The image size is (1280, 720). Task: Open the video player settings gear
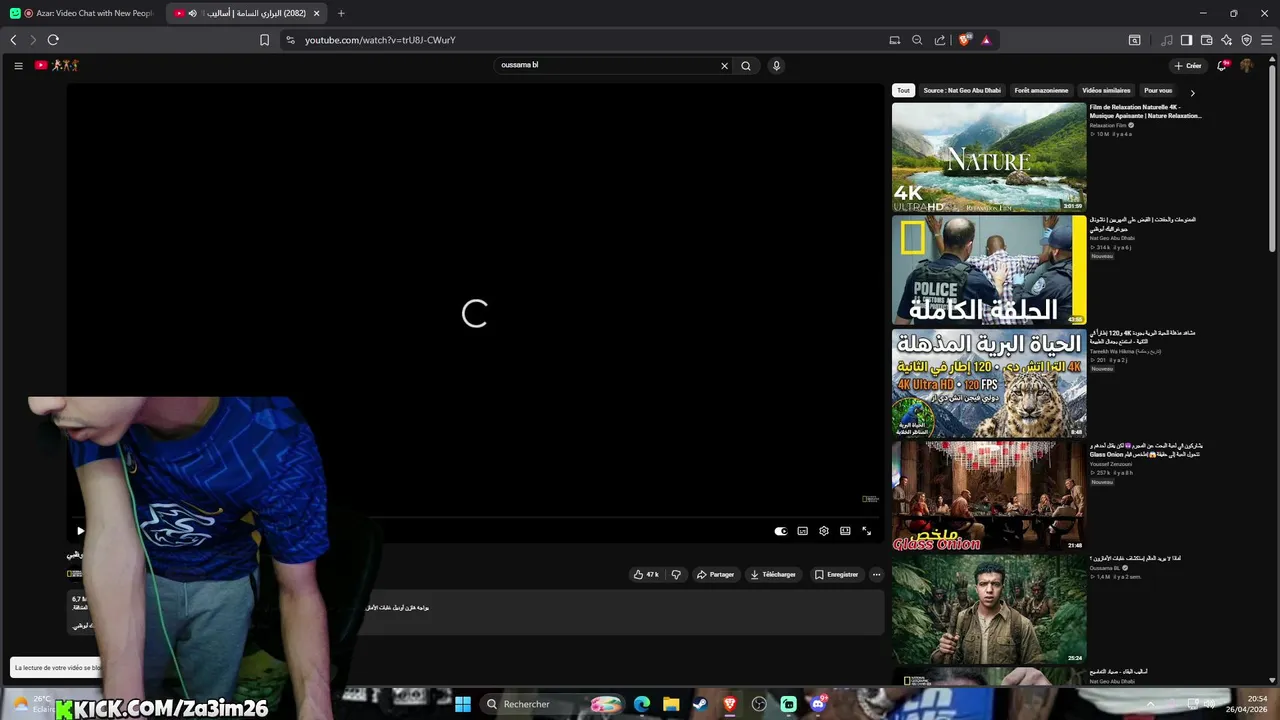[824, 531]
